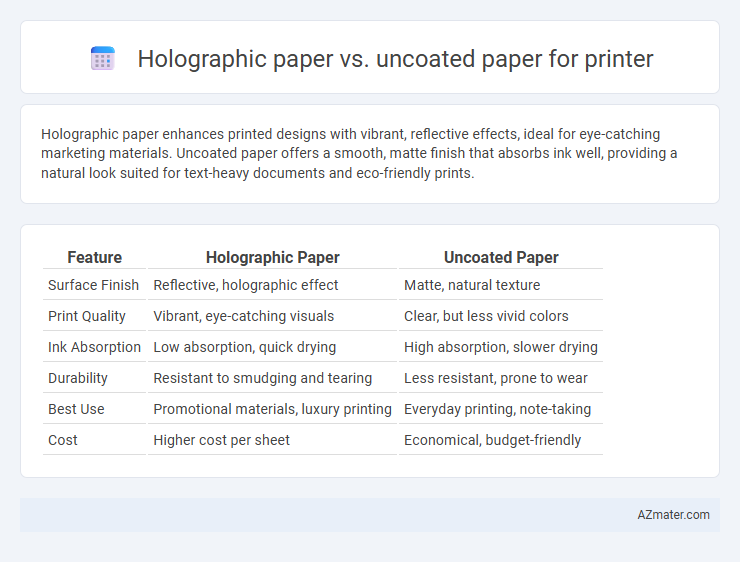Click the title 'Holographic paper vs. uncoated paper for printer'
This screenshot has width=740, height=562.
[x=395, y=59]
